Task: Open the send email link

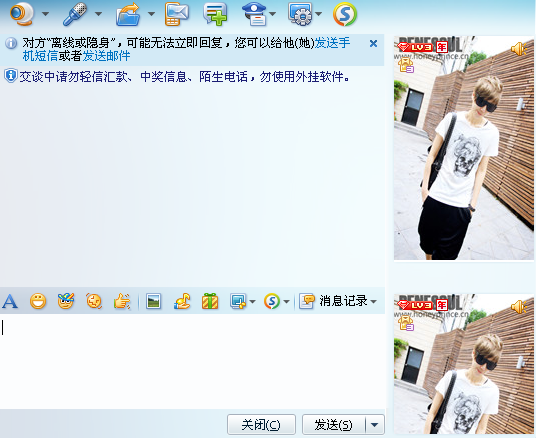Action: (106, 56)
